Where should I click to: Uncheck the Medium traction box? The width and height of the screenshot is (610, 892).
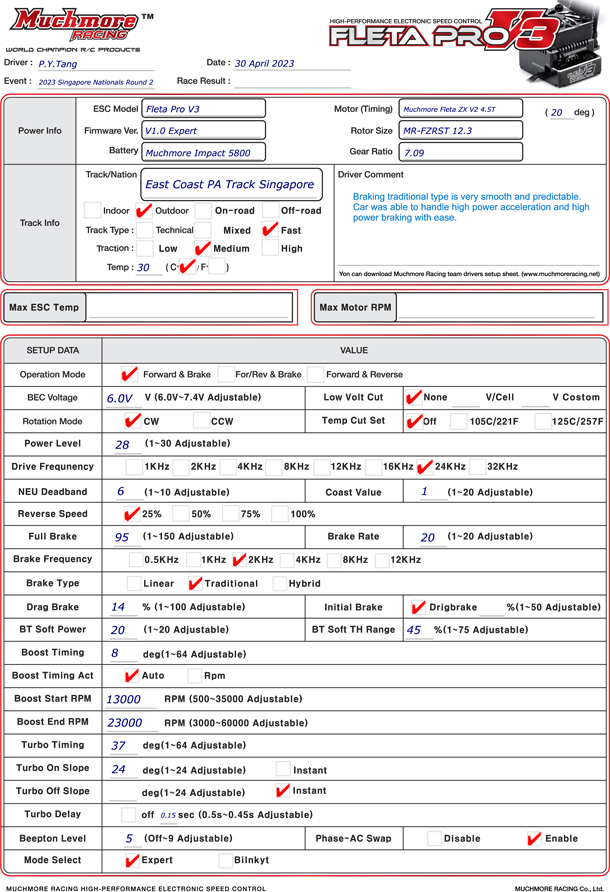tap(203, 248)
